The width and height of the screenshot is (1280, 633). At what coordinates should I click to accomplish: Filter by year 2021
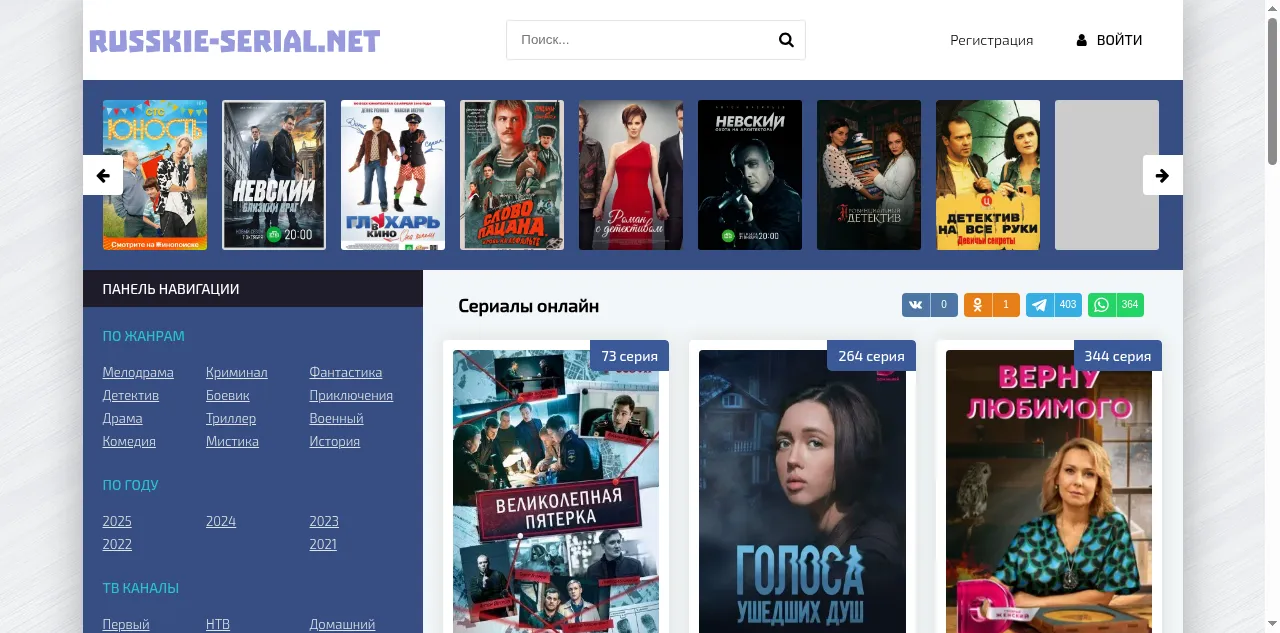click(x=323, y=544)
